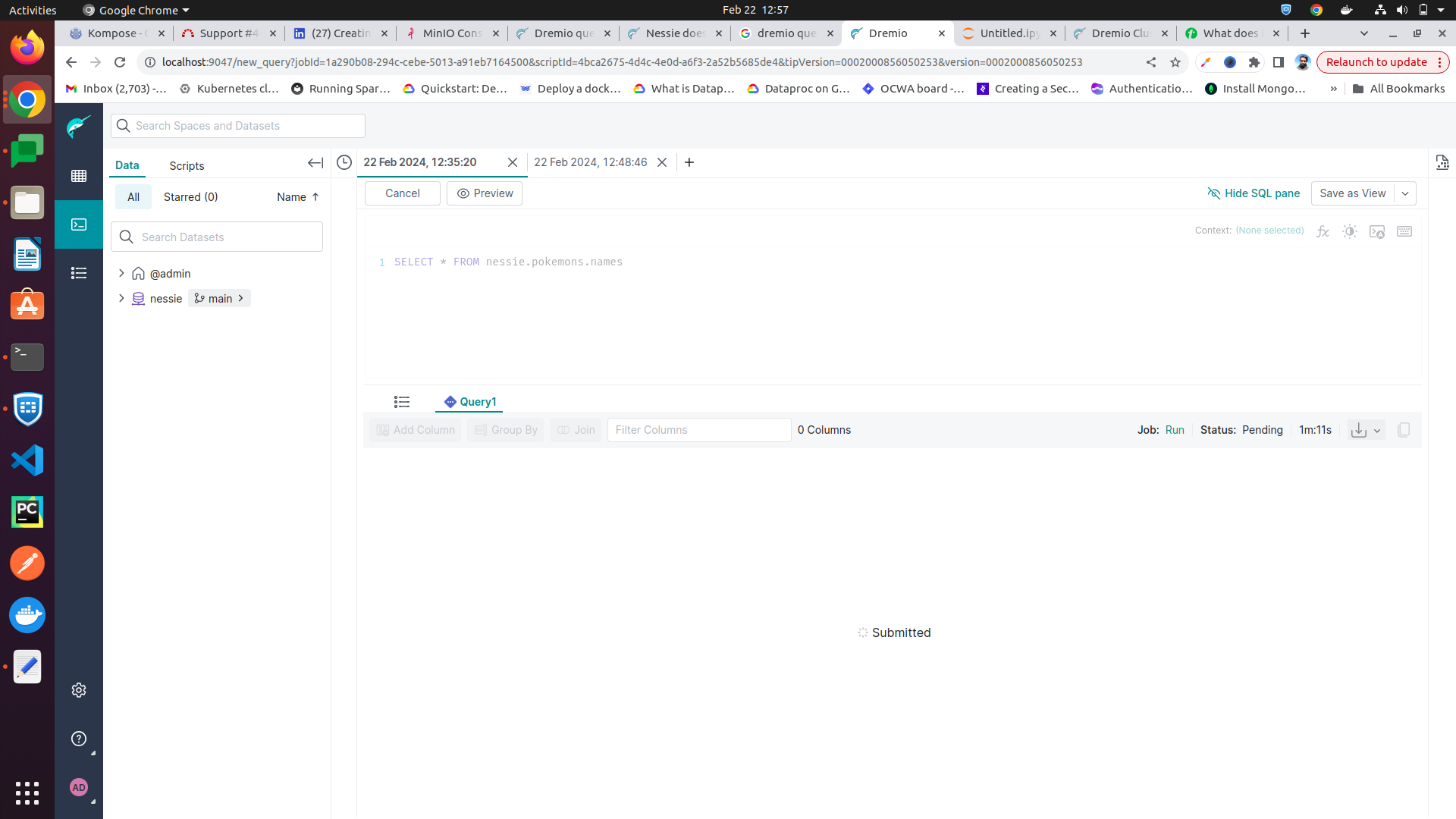The image size is (1456, 819).
Task: Open the Jobs list icon in sidebar
Action: coord(79,273)
